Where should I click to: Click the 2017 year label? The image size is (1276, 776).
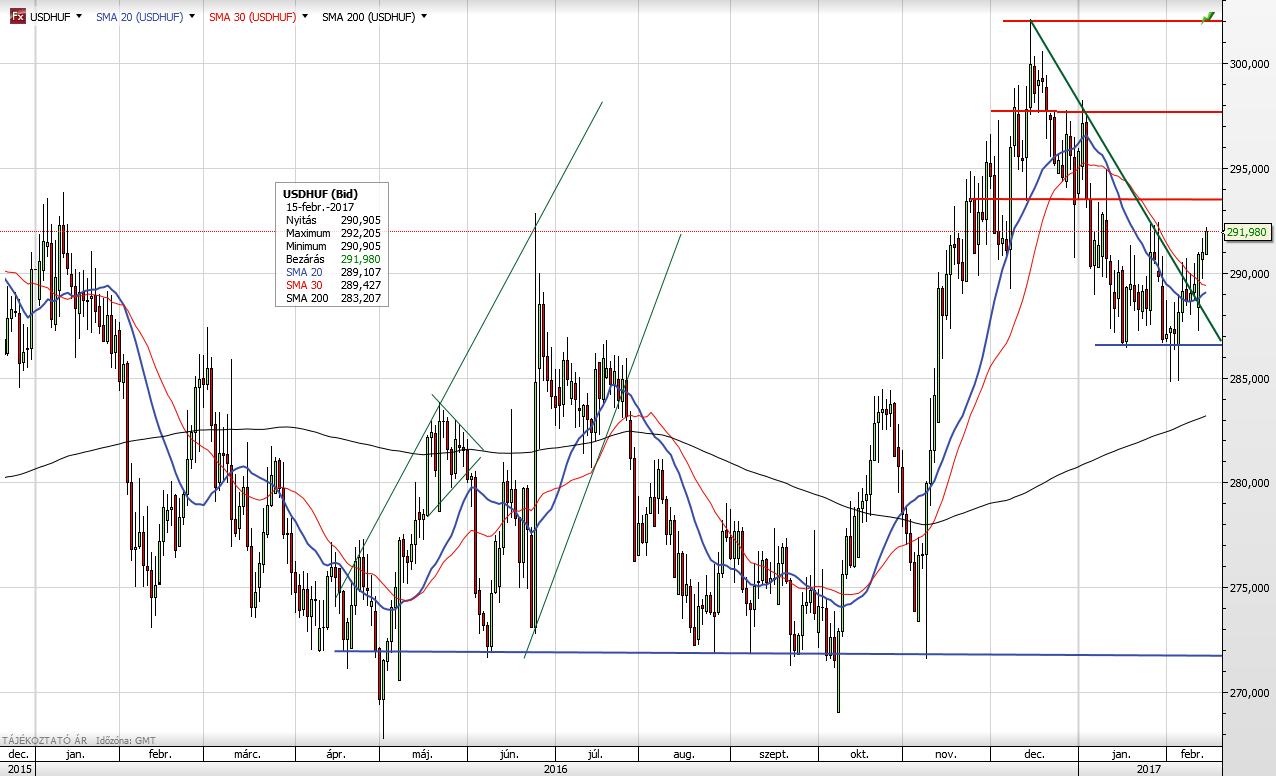tap(1149, 769)
